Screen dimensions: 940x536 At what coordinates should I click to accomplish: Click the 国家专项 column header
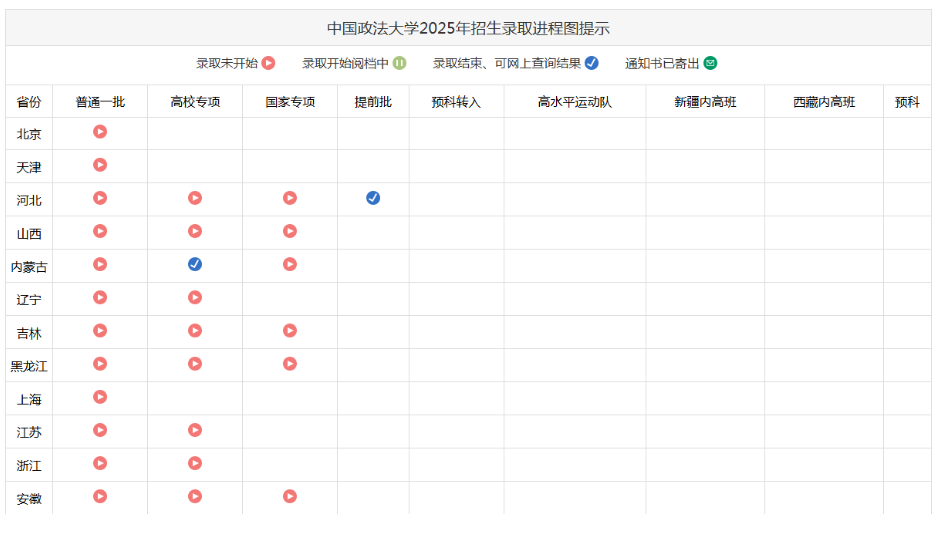click(x=290, y=102)
